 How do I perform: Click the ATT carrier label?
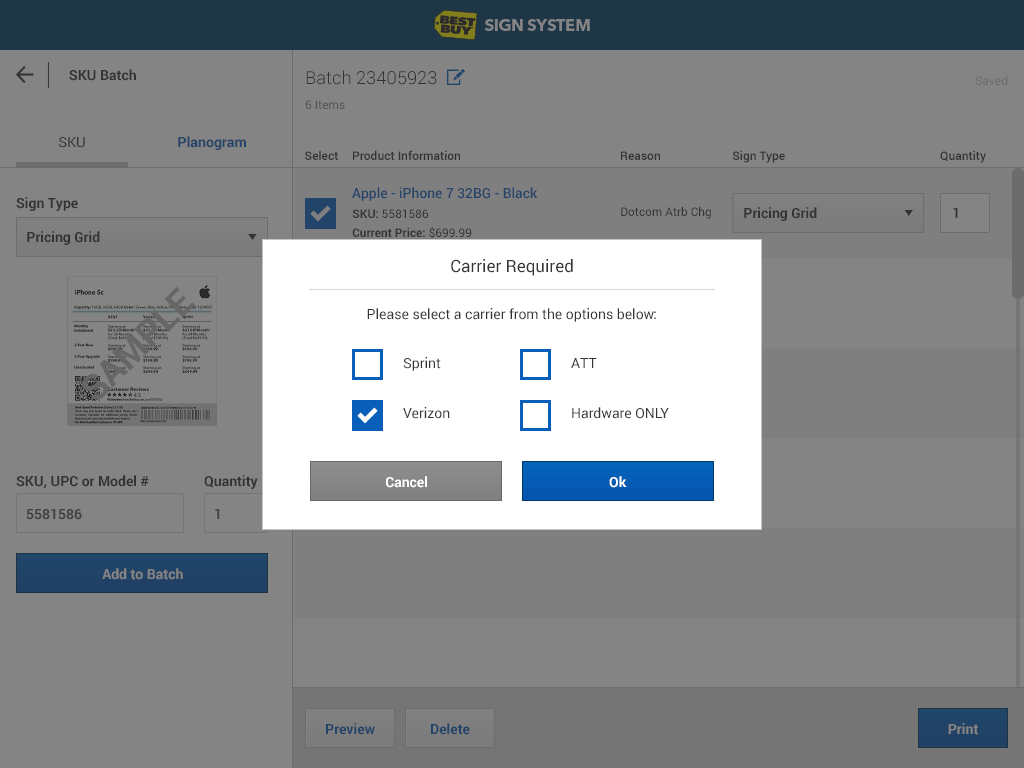pos(583,363)
